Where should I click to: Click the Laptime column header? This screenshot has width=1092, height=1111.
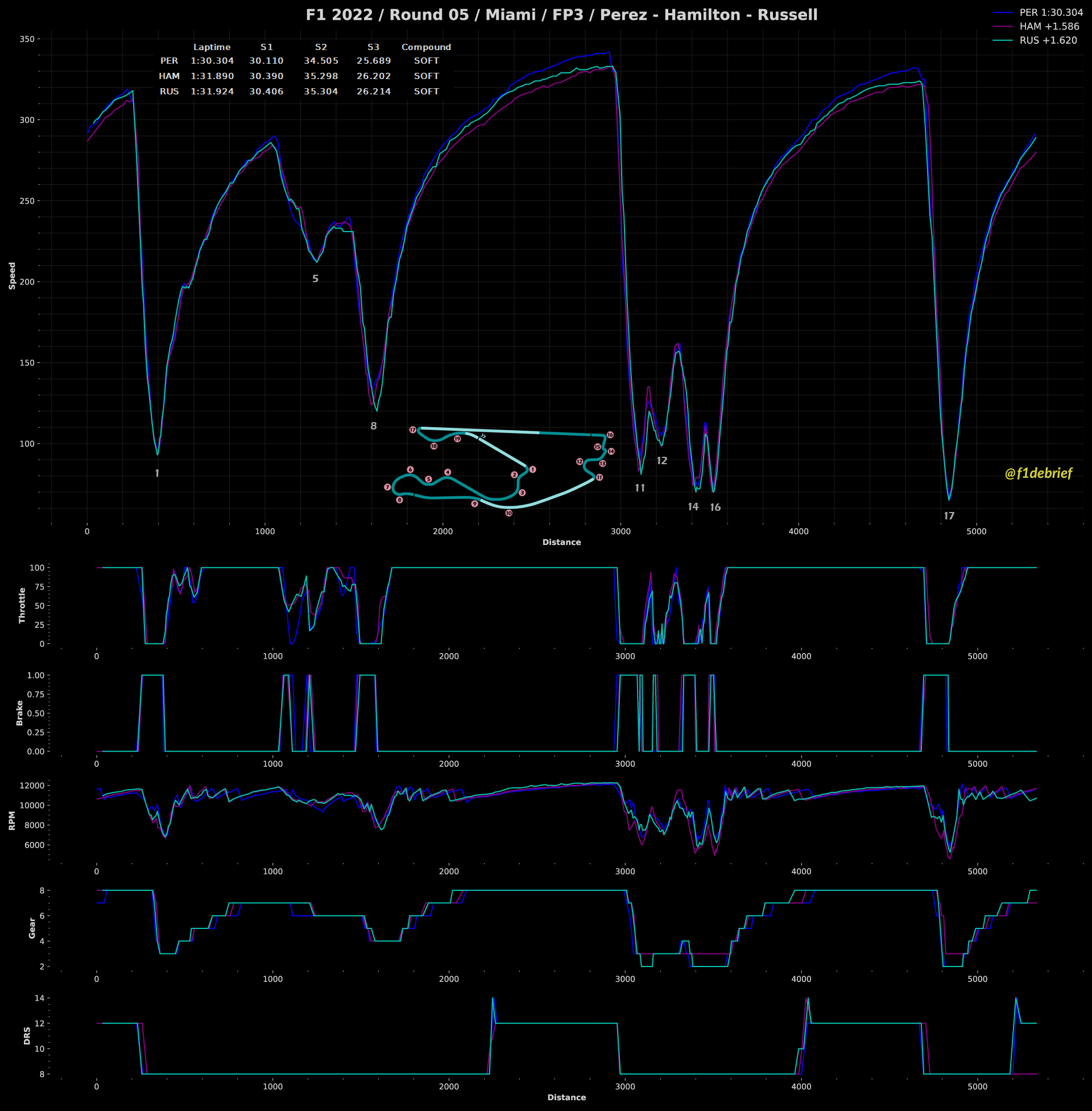click(x=212, y=47)
